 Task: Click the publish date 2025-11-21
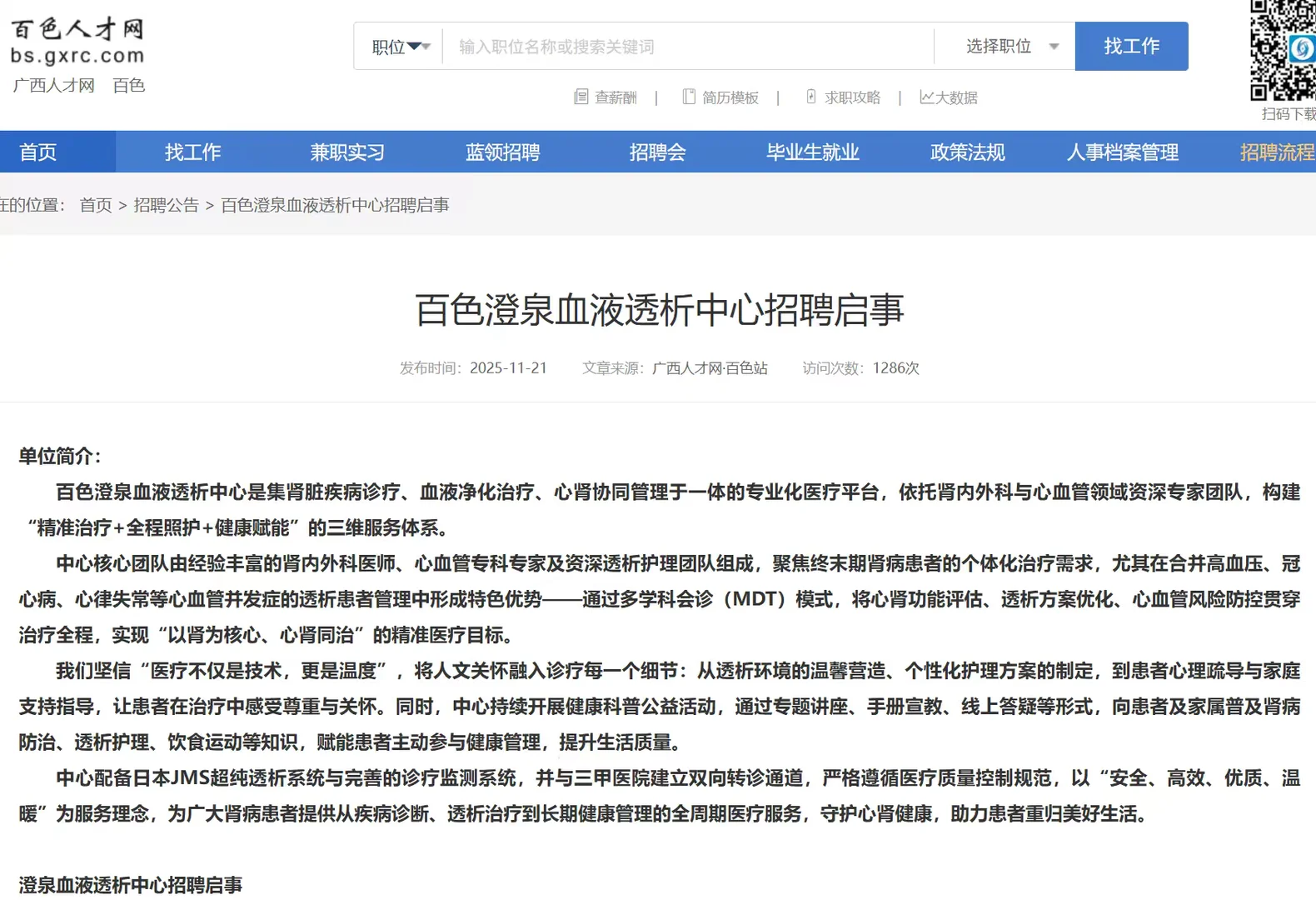[x=508, y=367]
